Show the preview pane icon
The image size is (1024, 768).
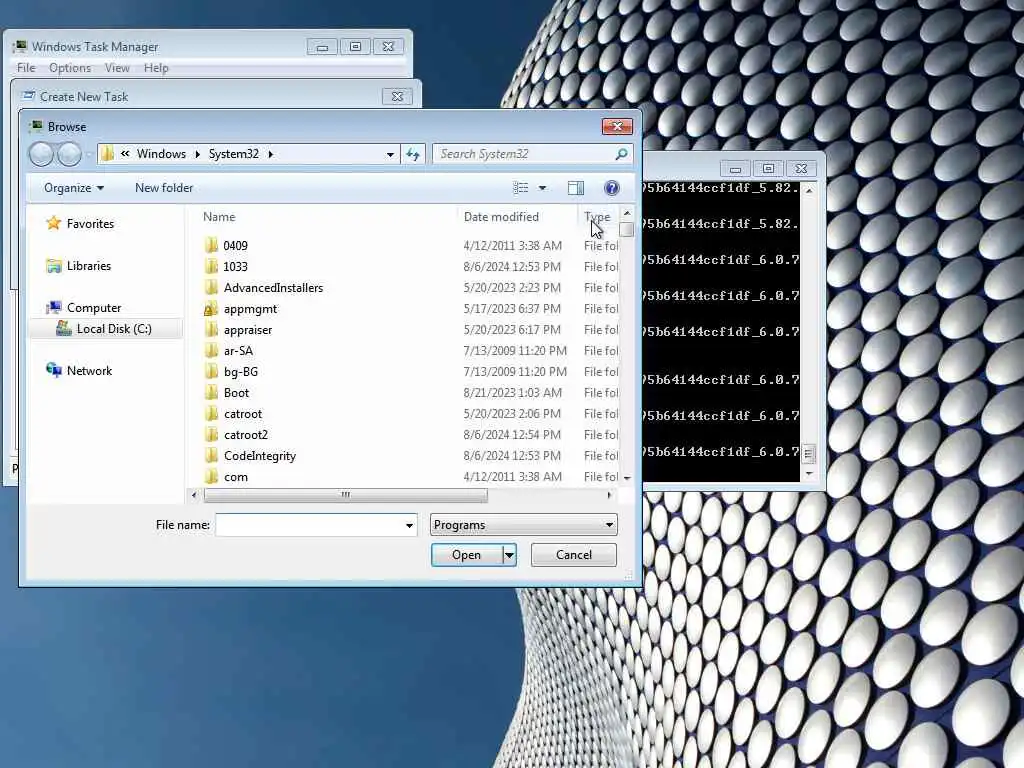pyautogui.click(x=575, y=188)
